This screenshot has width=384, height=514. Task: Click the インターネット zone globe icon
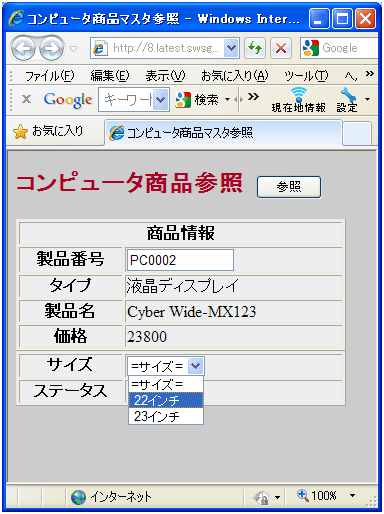click(79, 497)
